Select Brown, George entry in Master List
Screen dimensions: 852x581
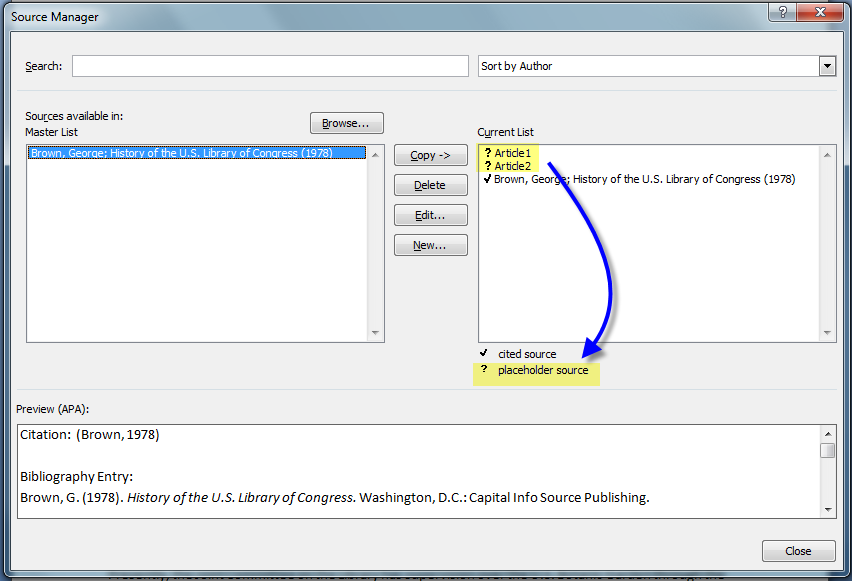point(197,153)
